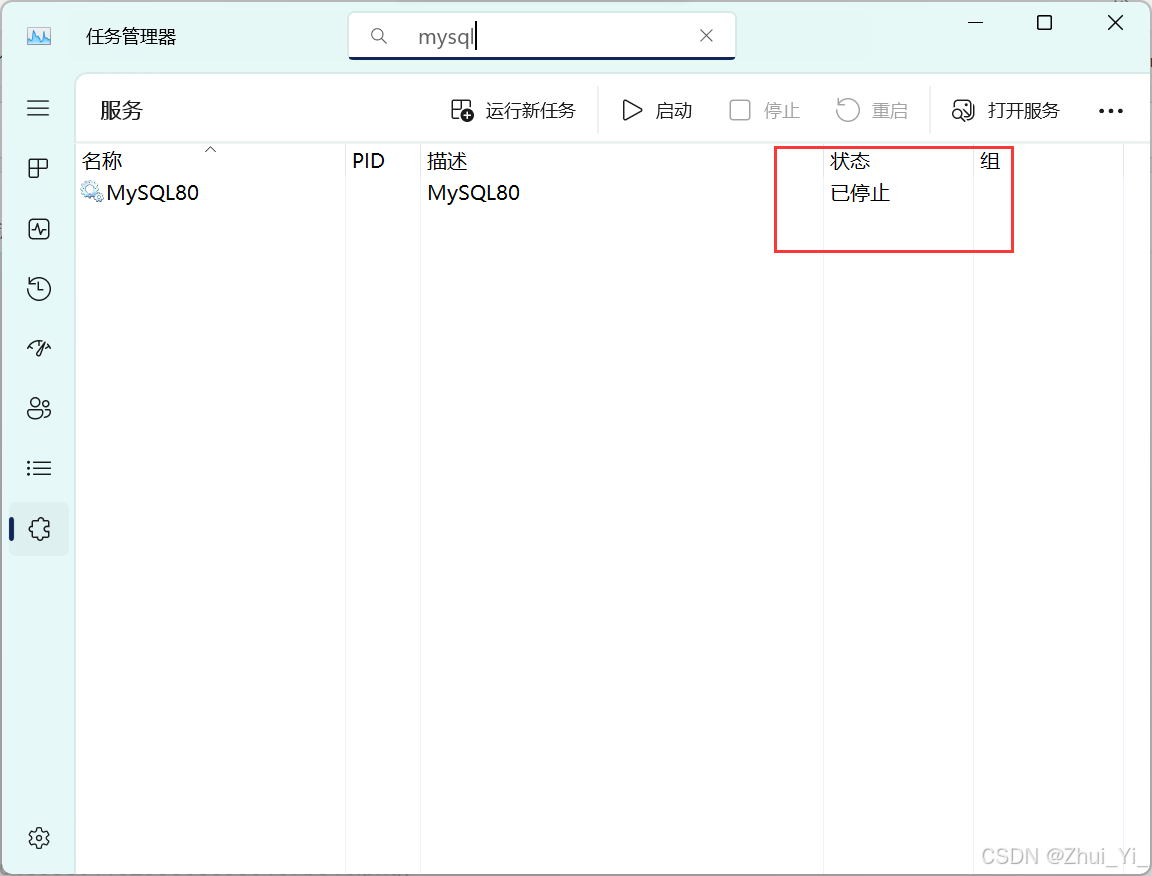Select the MySQL80 service name
The width and height of the screenshot is (1152, 876).
pos(153,193)
